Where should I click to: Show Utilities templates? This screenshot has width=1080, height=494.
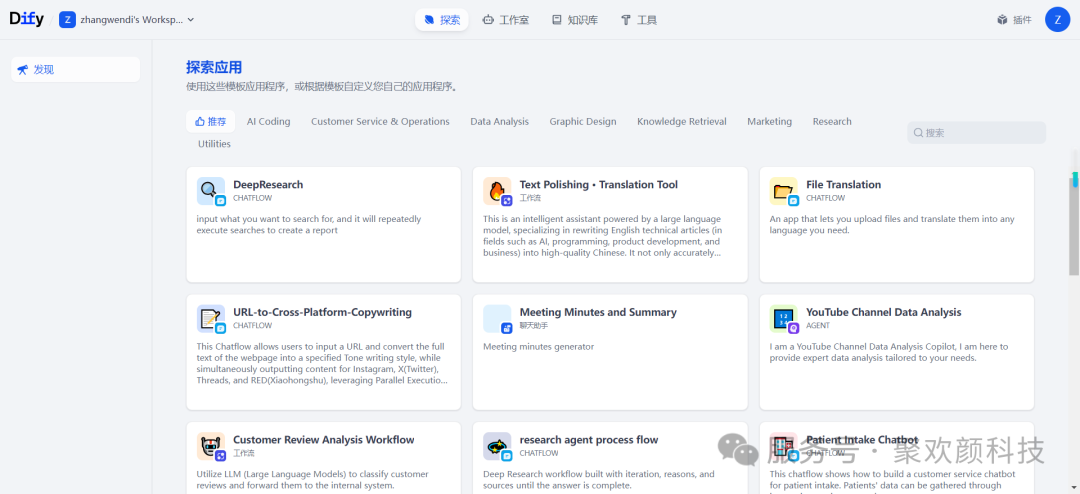214,144
